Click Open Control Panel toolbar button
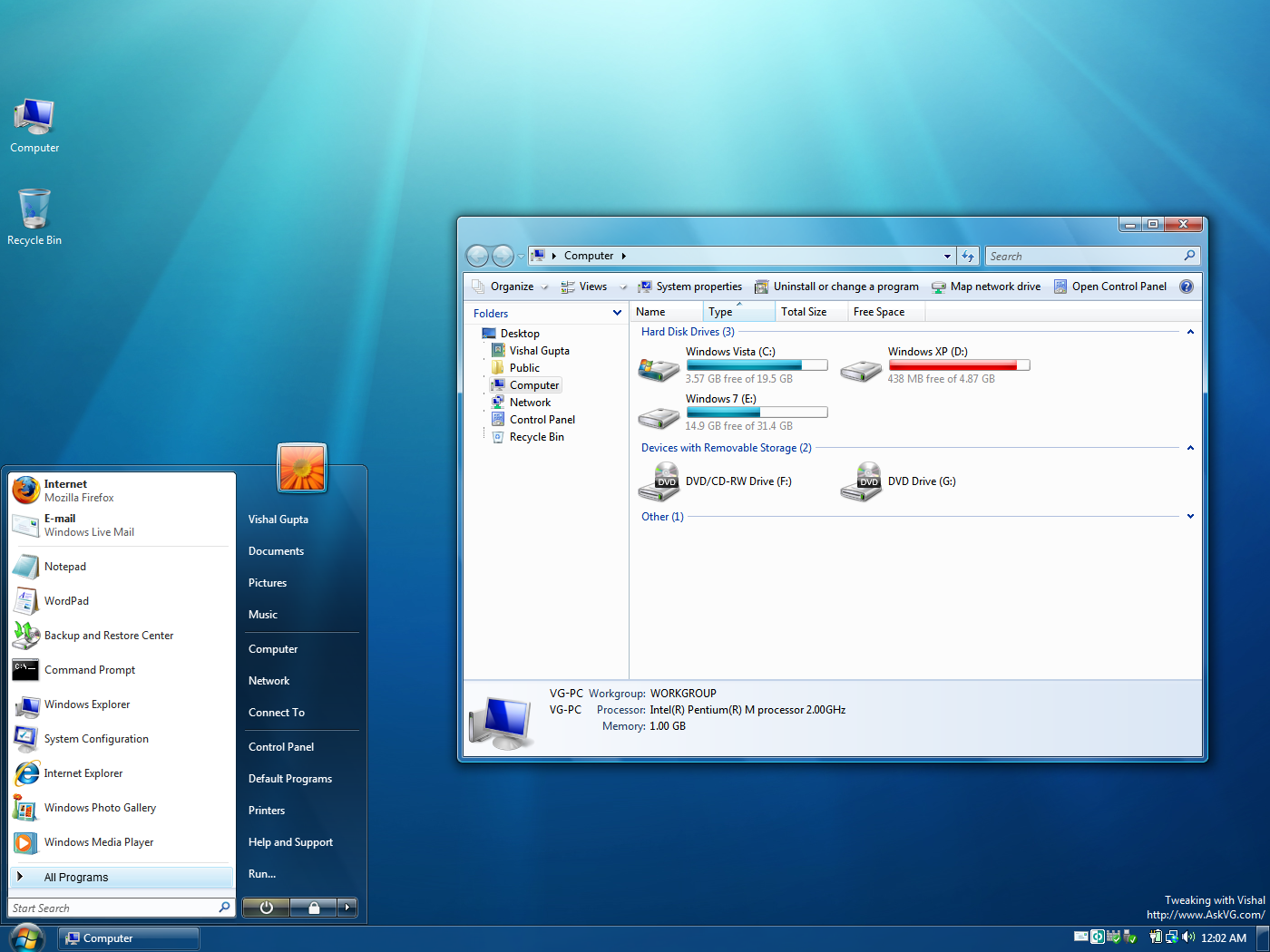This screenshot has width=1270, height=952. (1109, 287)
